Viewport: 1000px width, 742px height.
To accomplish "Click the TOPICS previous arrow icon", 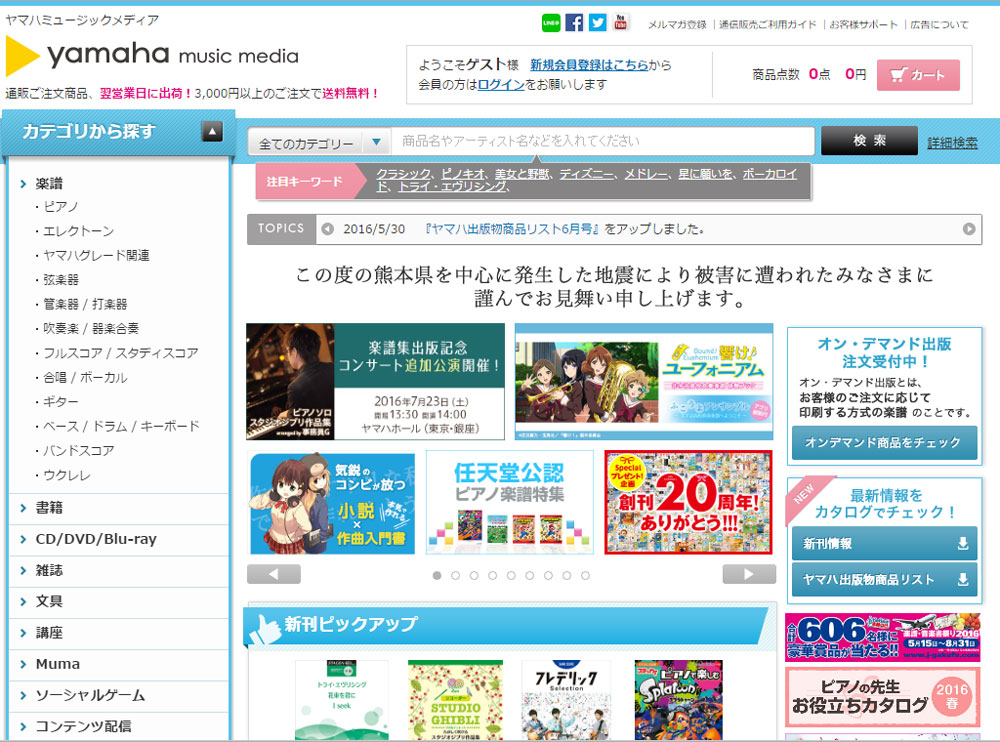I will [328, 229].
